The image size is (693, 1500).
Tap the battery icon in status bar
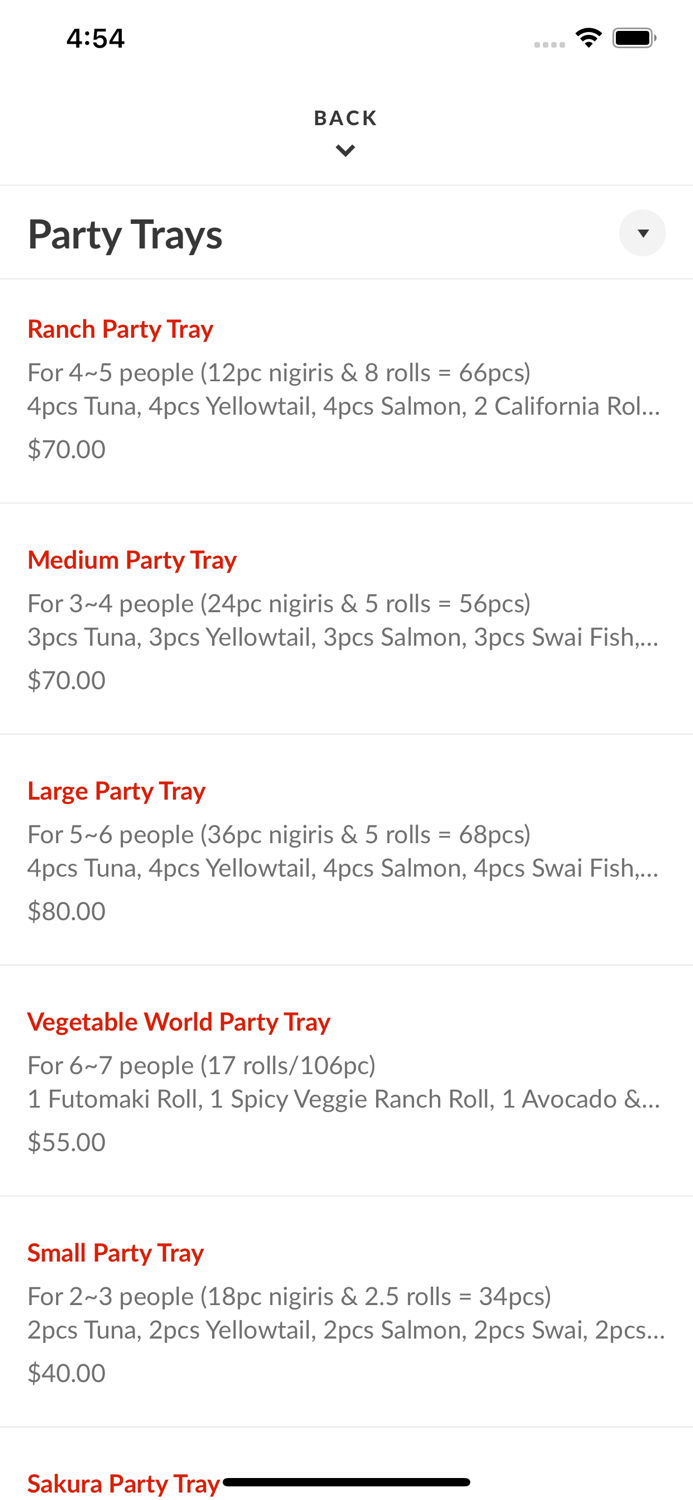(x=634, y=38)
